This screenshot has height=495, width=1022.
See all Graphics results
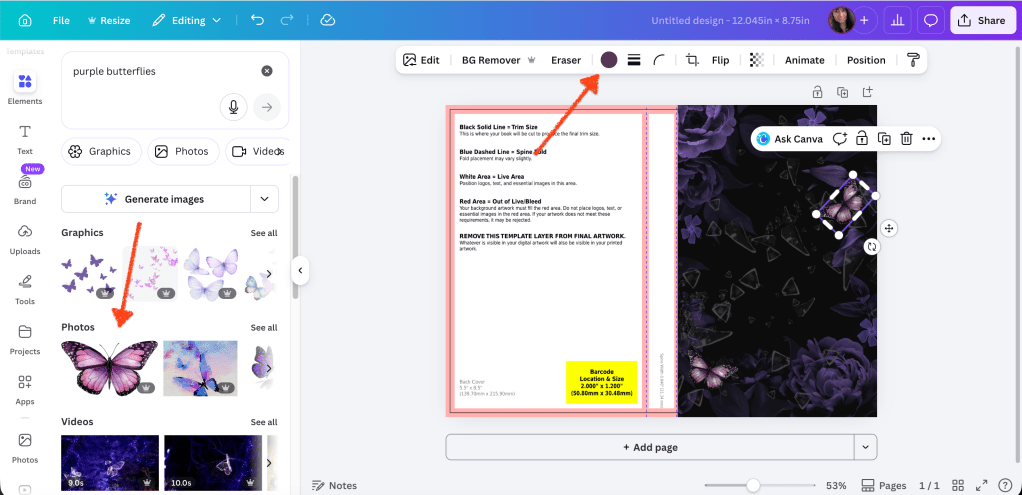click(264, 233)
